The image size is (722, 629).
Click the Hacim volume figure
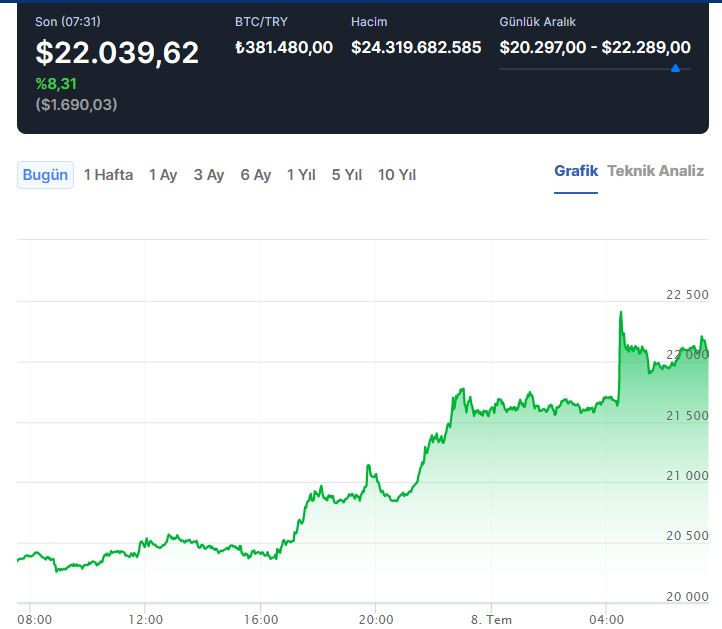[x=416, y=47]
